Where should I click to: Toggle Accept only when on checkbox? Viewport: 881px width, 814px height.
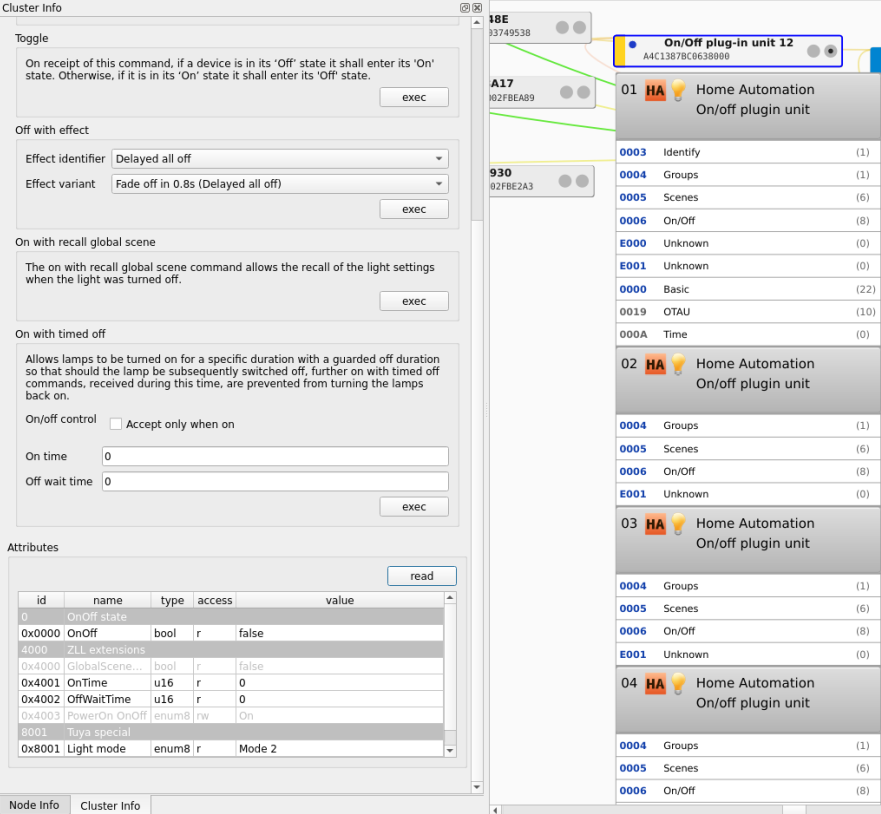point(116,424)
